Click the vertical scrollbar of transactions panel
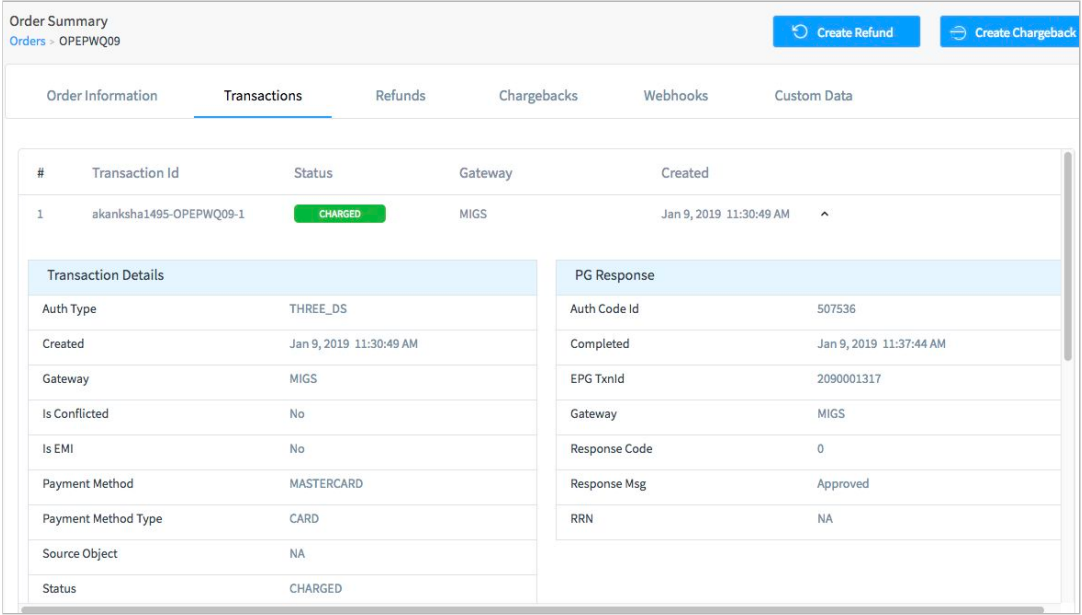The image size is (1082, 615). (x=1068, y=257)
